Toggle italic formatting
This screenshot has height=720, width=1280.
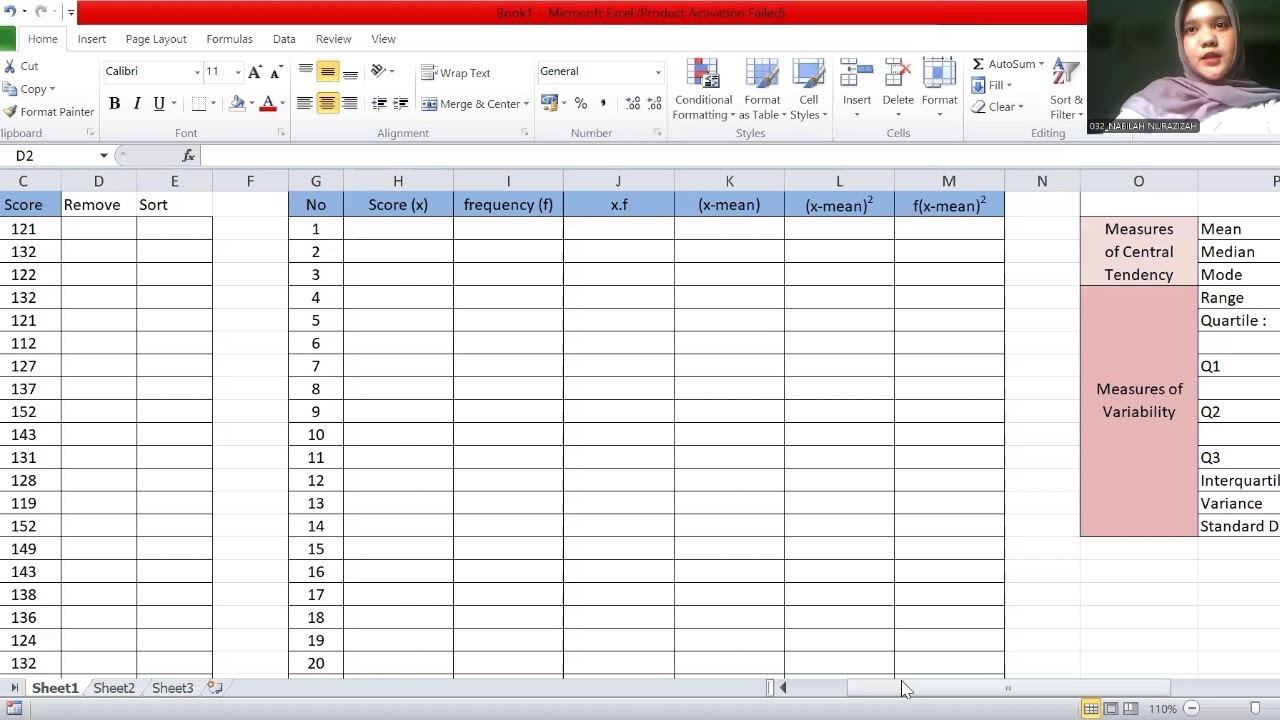[x=137, y=103]
